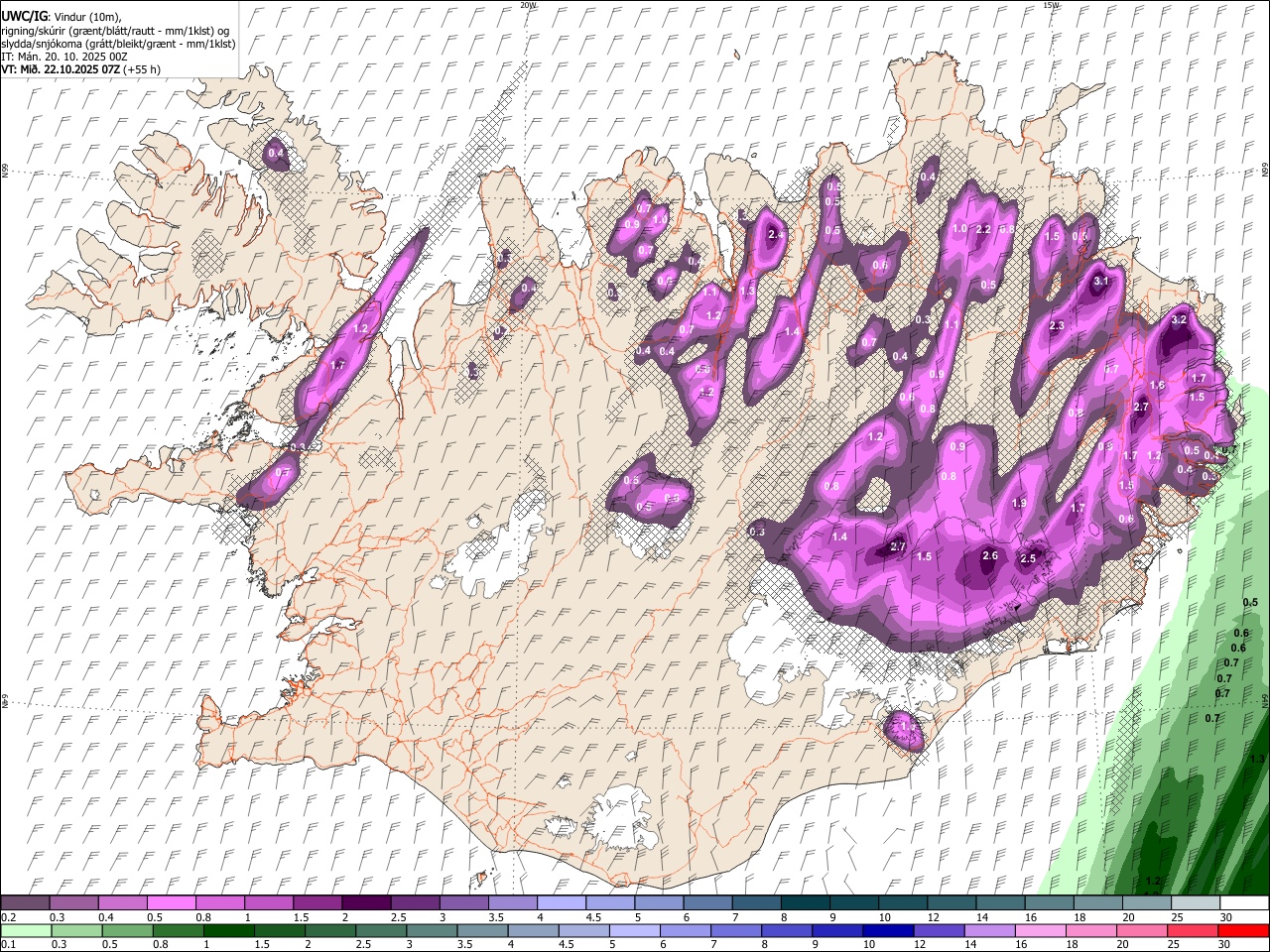1270x952 pixels.
Task: Click the 1.6 snowfall value on map
Action: [1157, 386]
